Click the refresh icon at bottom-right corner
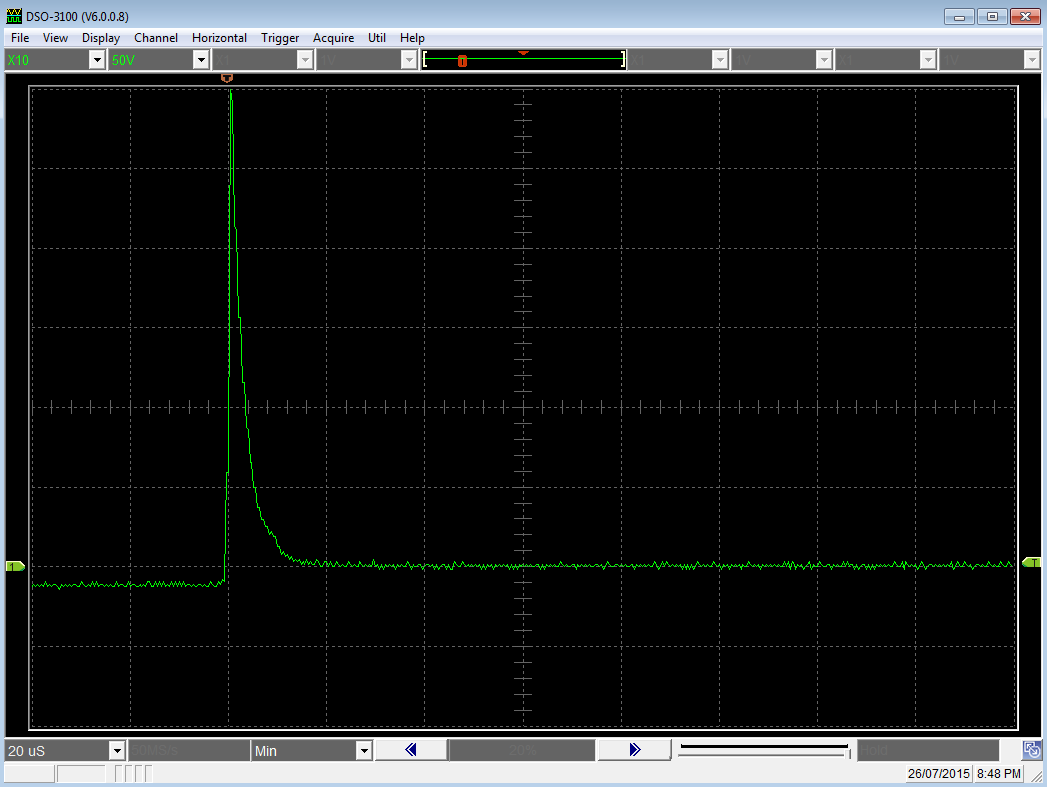Screen dimensions: 1047x787 [1033, 750]
